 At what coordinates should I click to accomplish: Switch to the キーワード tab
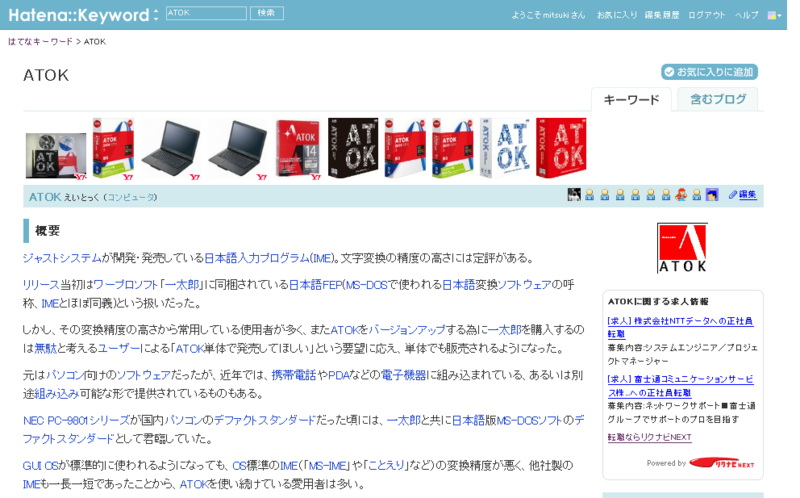pyautogui.click(x=631, y=99)
